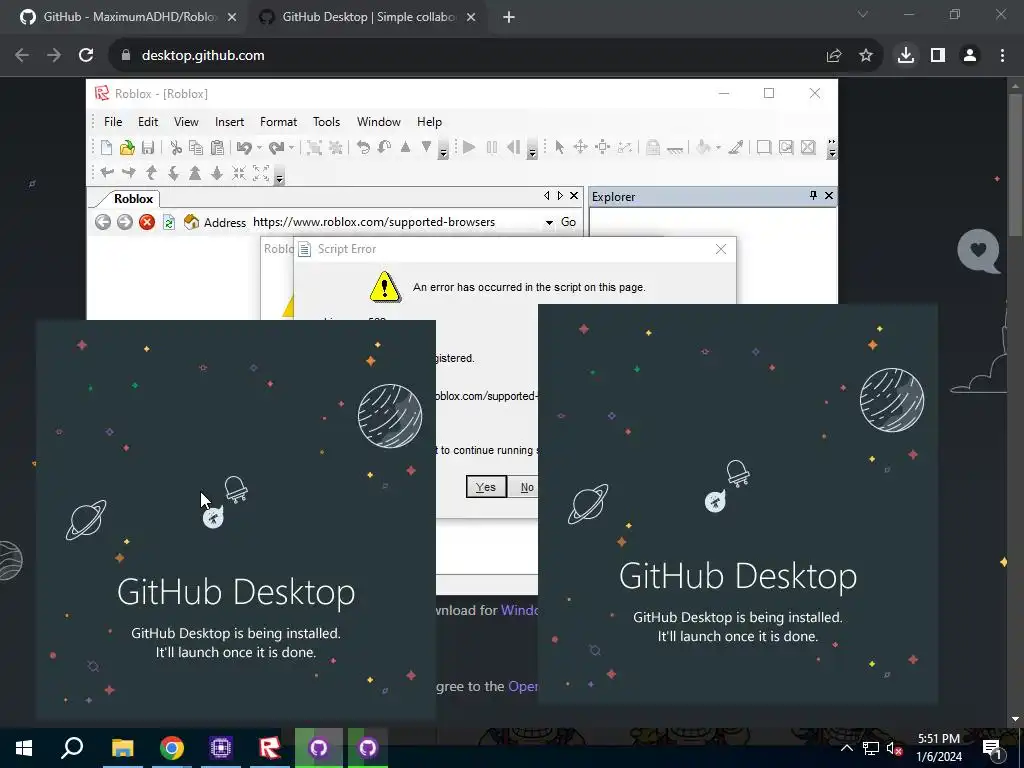Open the Tools menu in Roblox
Viewport: 1024px width, 768px height.
326,122
